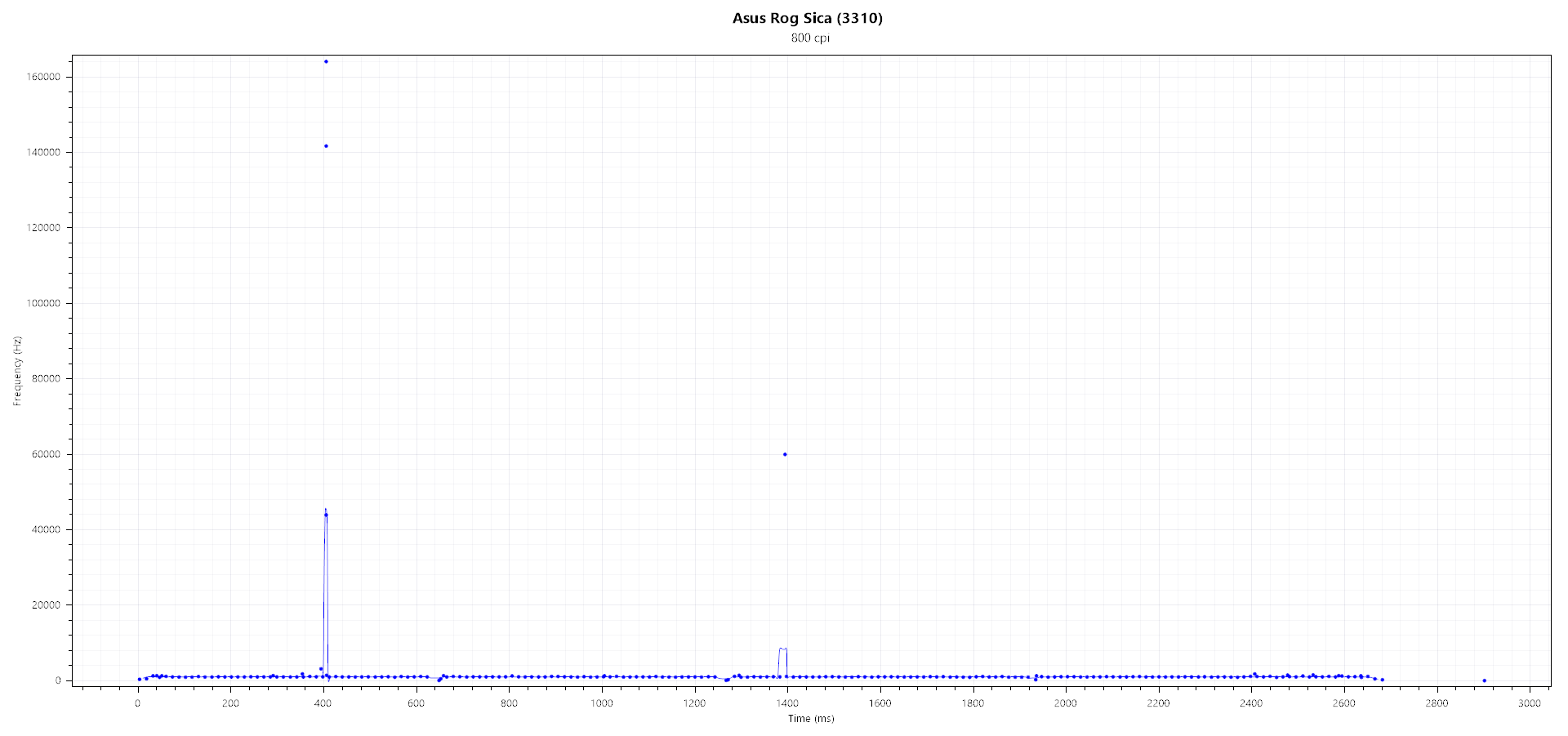
Task: Select the "140000" frequency tick label
Action: pyautogui.click(x=44, y=153)
